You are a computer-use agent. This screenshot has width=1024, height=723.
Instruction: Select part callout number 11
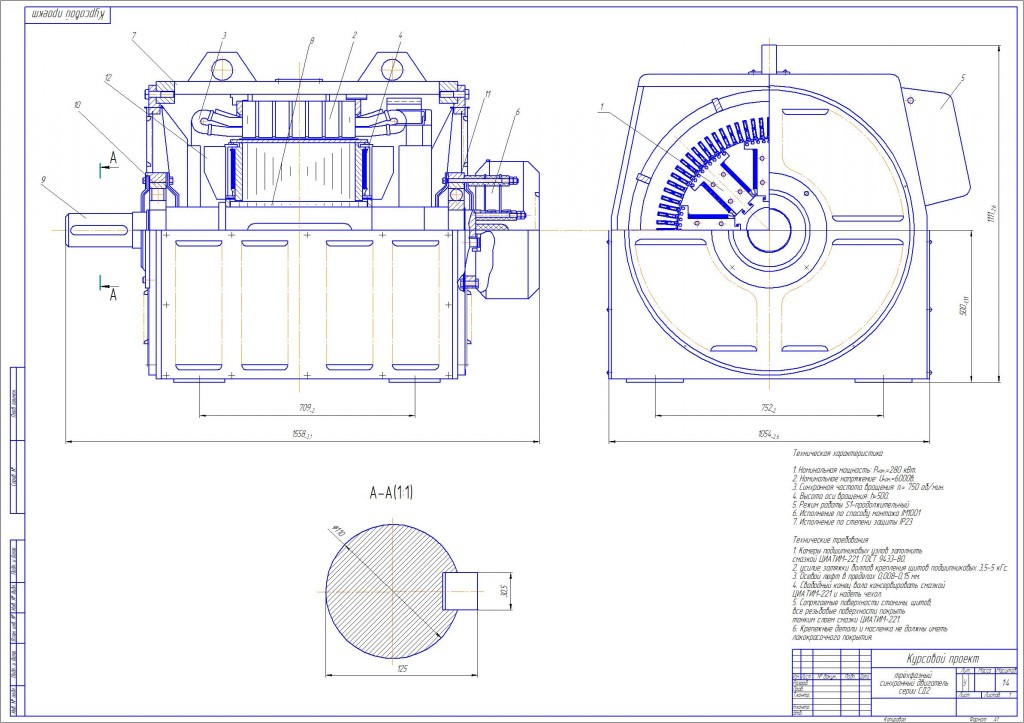coord(487,95)
